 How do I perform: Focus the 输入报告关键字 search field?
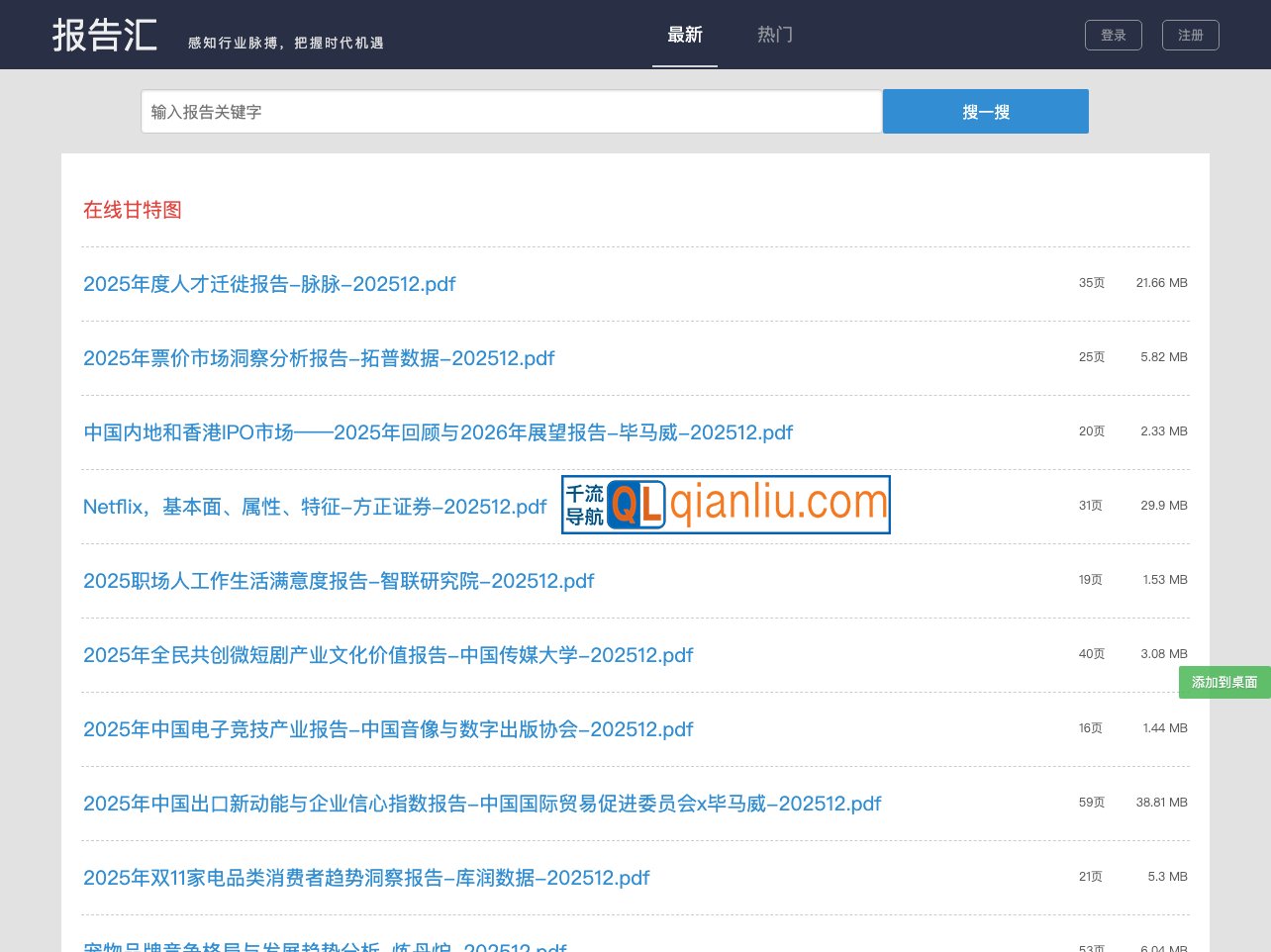point(511,112)
